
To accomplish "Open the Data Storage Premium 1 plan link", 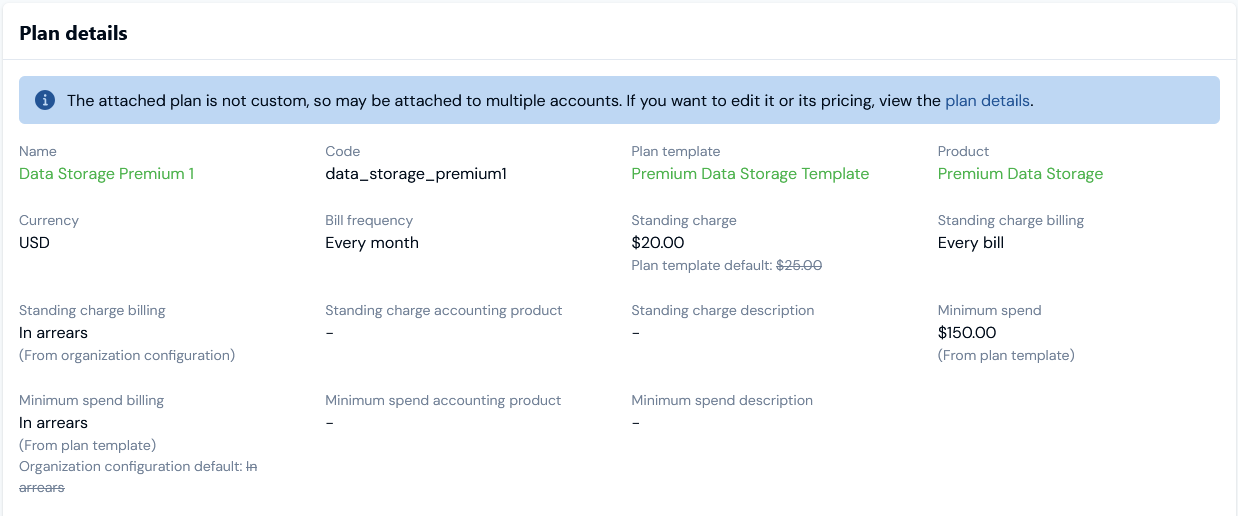I will [107, 174].
